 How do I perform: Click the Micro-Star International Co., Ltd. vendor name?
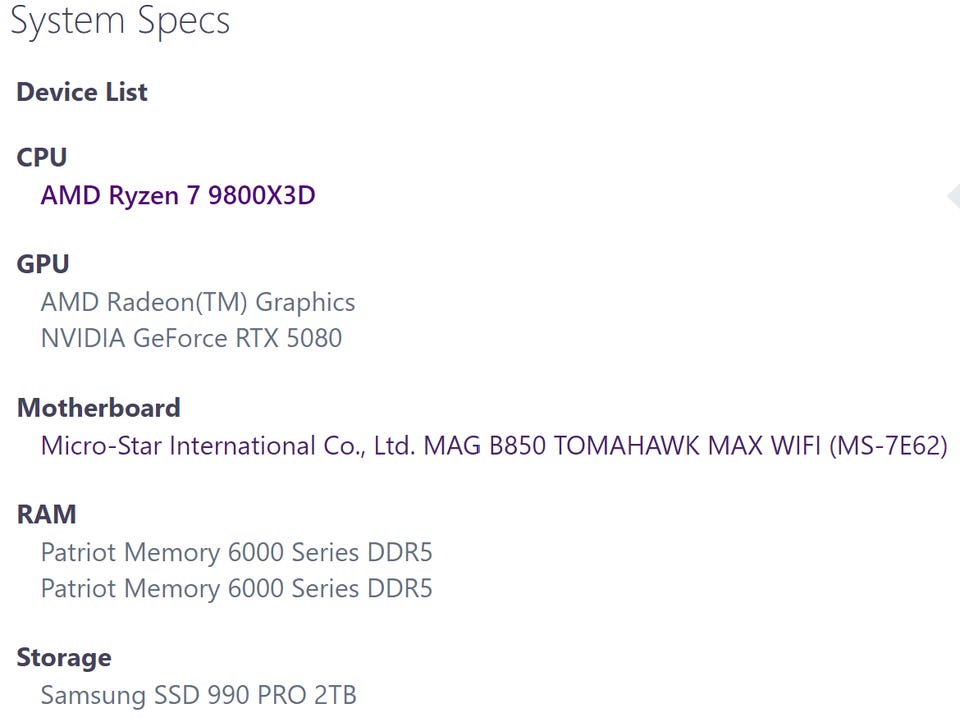pyautogui.click(x=227, y=445)
